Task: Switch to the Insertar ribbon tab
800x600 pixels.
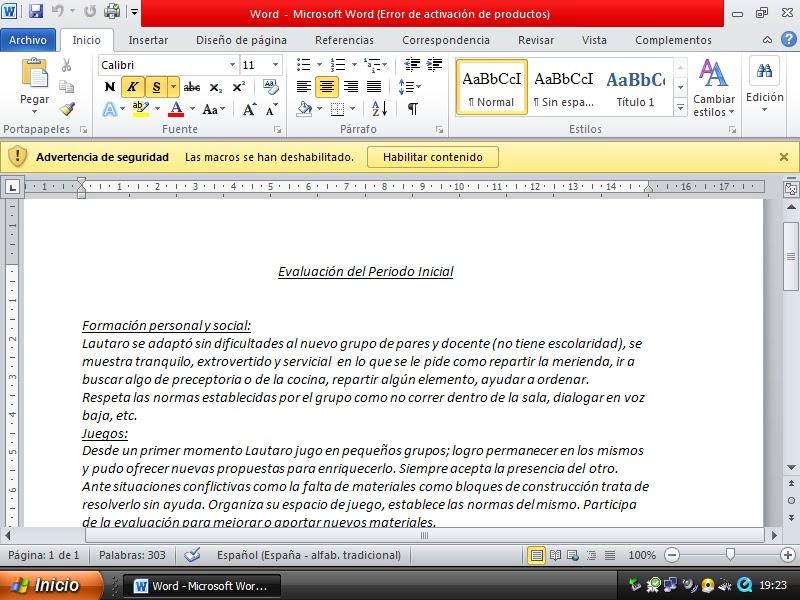Action: click(x=148, y=40)
